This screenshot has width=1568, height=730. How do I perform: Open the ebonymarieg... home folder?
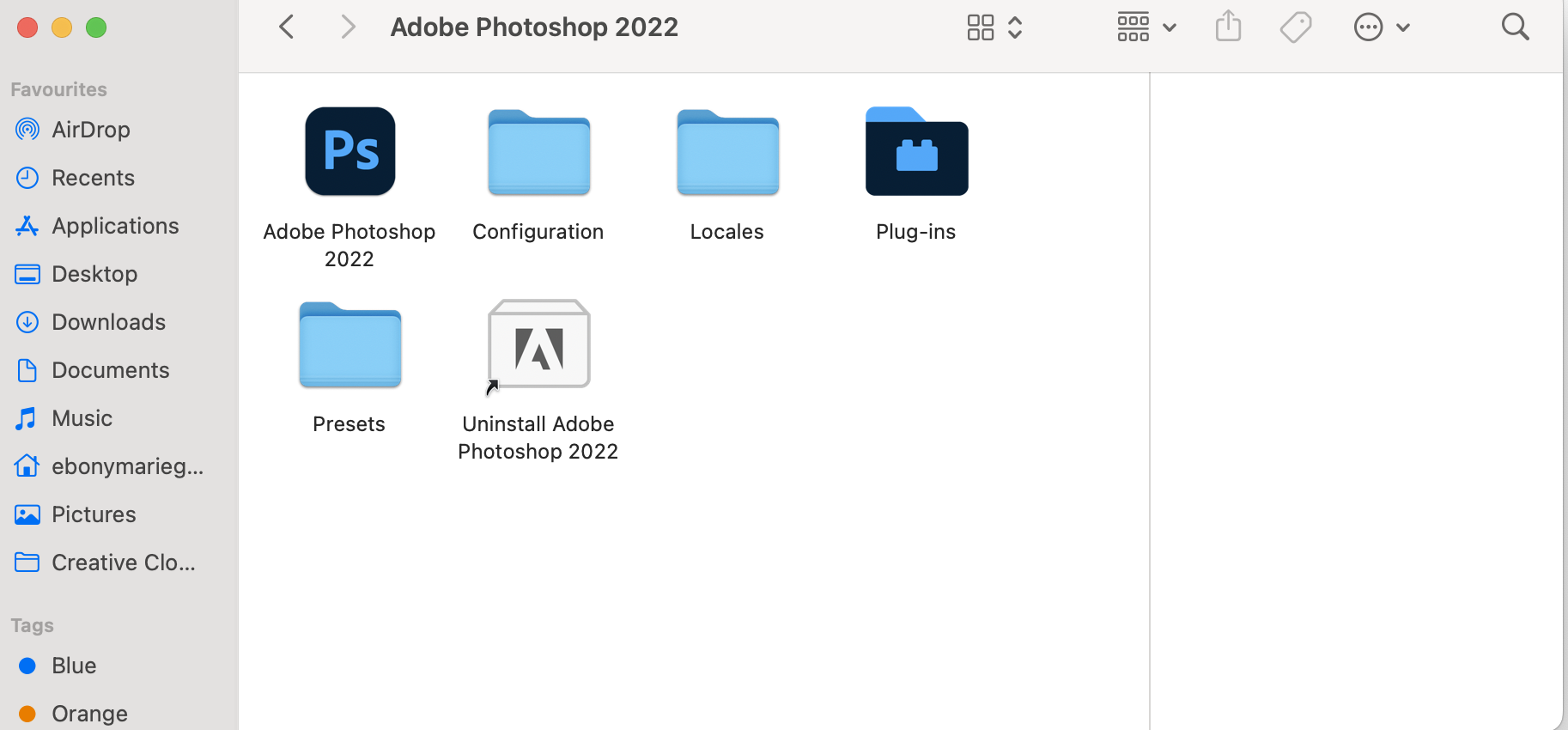(x=119, y=466)
